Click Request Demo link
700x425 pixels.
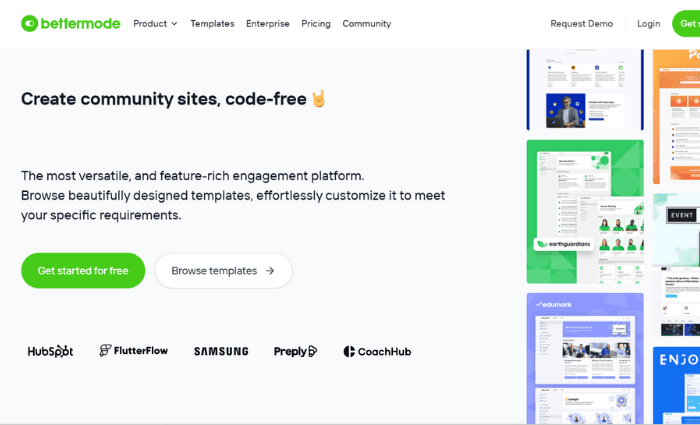[581, 24]
